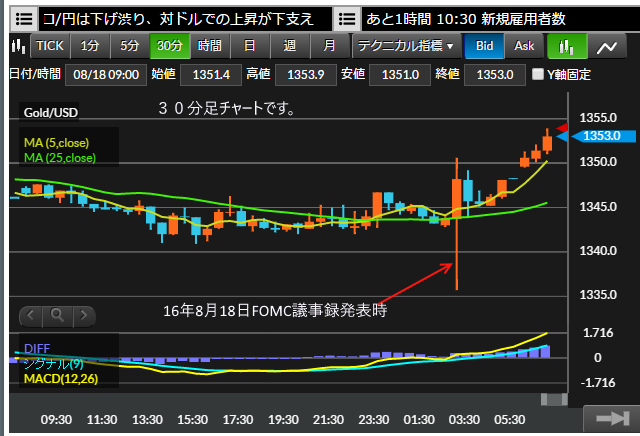Select Bid price display
The height and width of the screenshot is (436, 640).
(x=484, y=46)
